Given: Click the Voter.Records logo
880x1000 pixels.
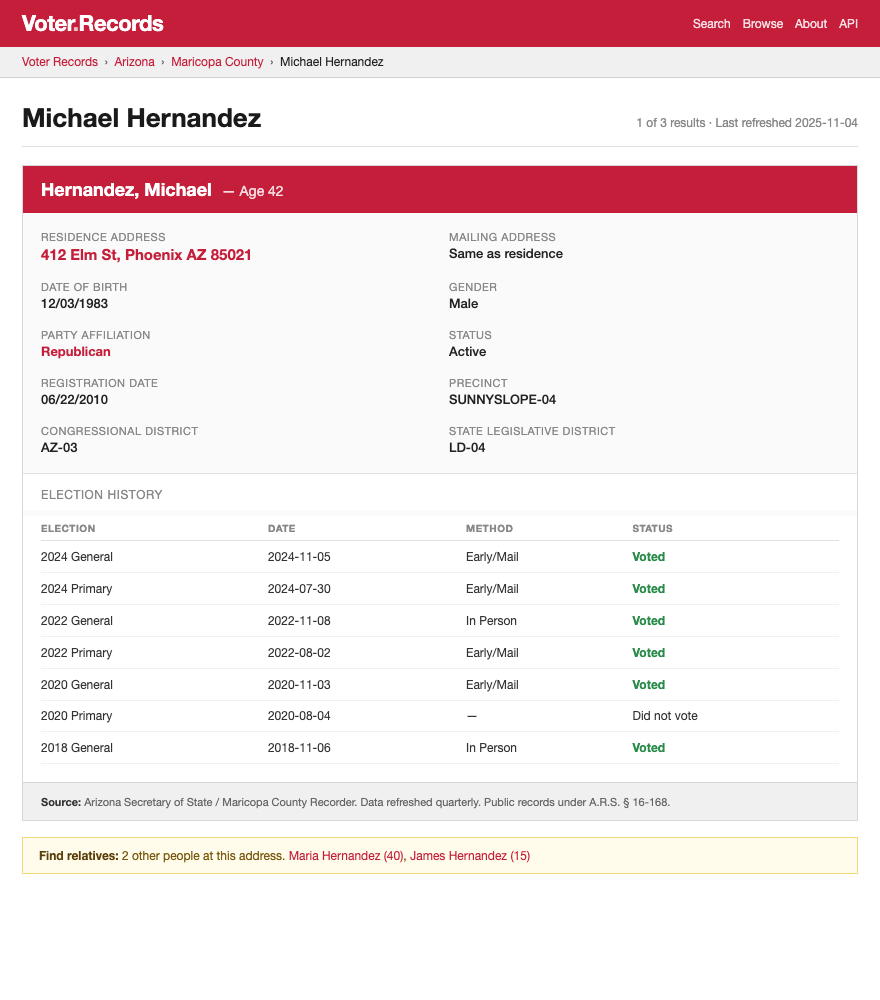Looking at the screenshot, I should (92, 23).
